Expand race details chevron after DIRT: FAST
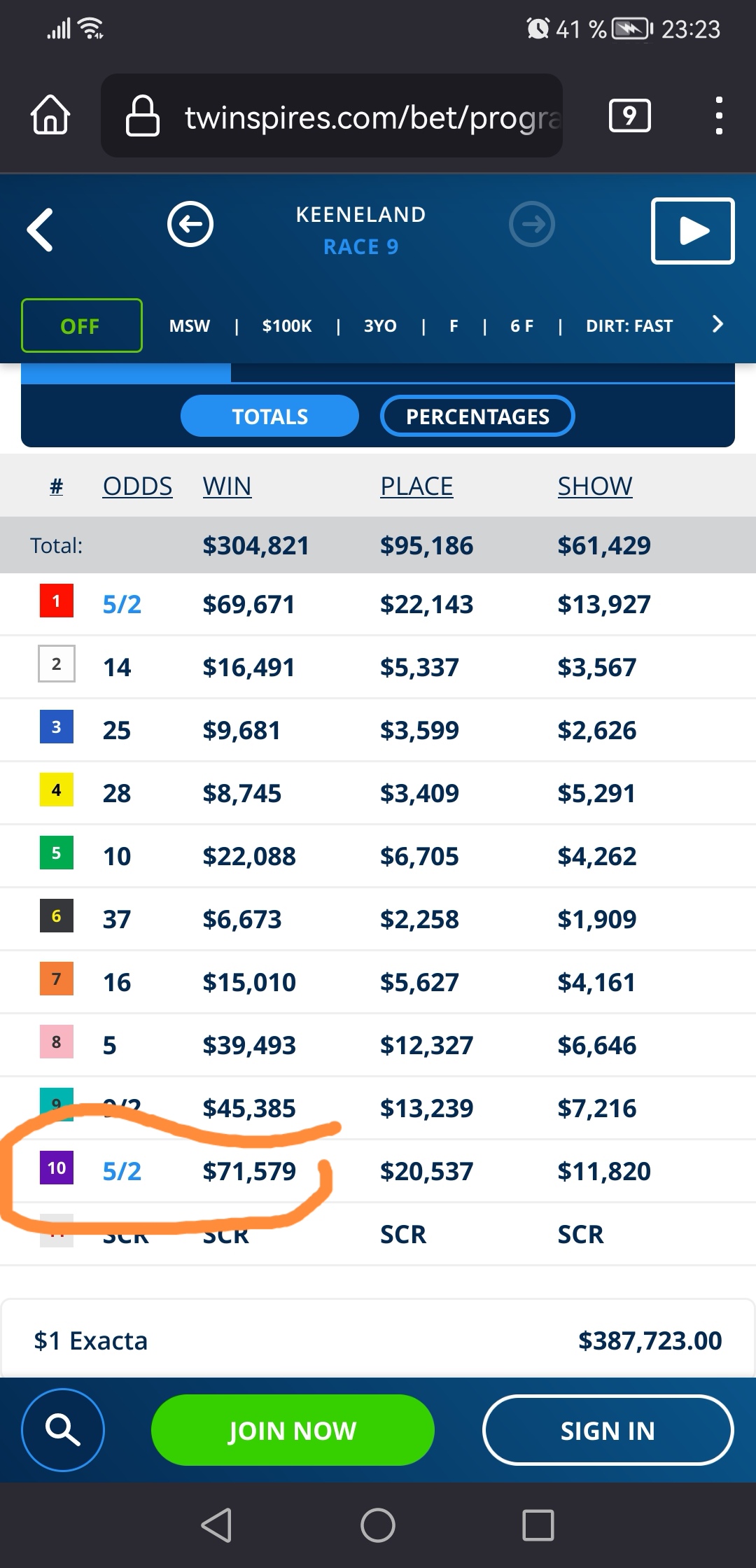The width and height of the screenshot is (756, 1568). [x=717, y=324]
